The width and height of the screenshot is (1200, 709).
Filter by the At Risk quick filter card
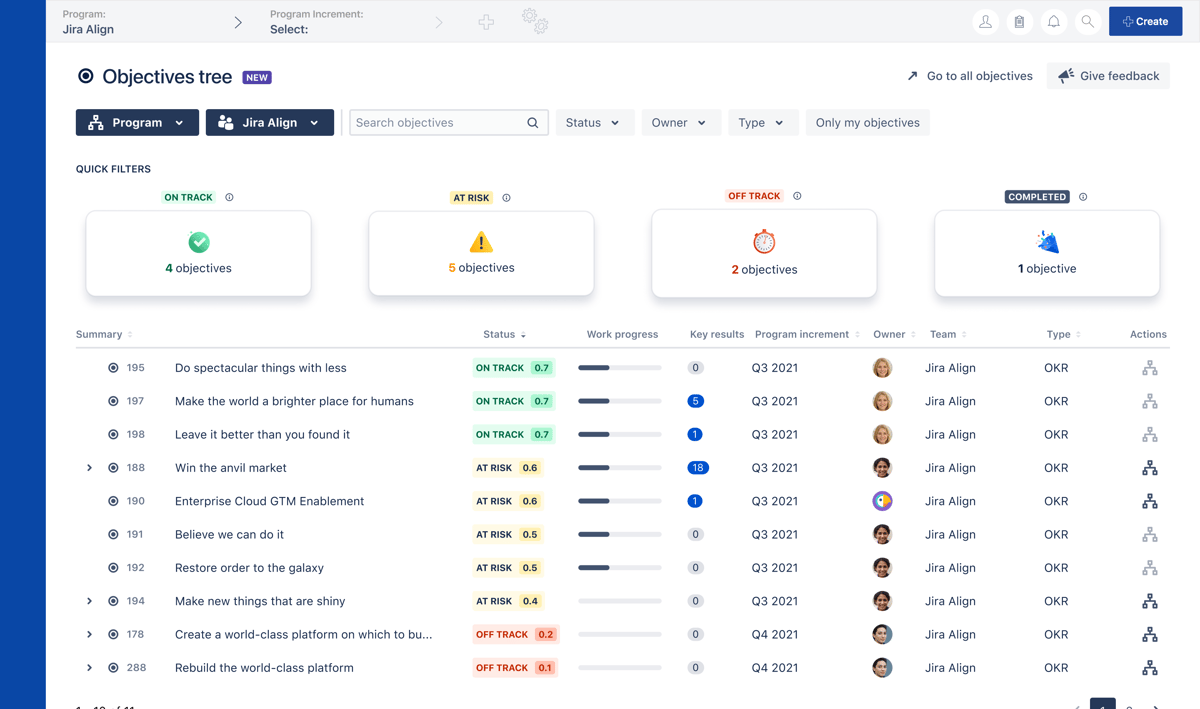pos(481,253)
